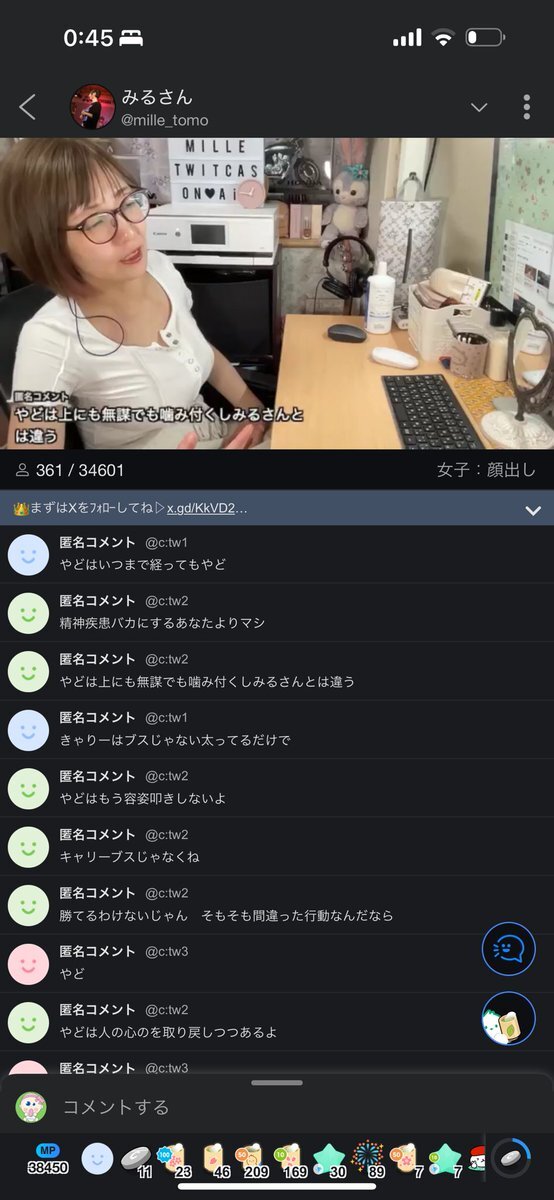The width and height of the screenshot is (554, 1200).
Task: Open the MP 38450 points balance
Action: [x=47, y=1159]
